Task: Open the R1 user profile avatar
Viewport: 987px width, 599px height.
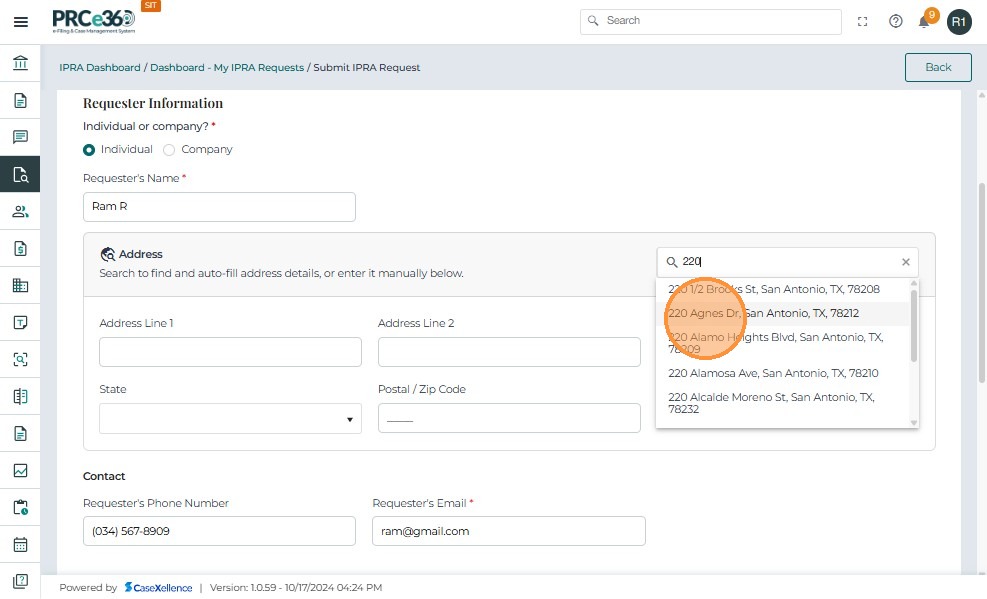Action: (959, 21)
